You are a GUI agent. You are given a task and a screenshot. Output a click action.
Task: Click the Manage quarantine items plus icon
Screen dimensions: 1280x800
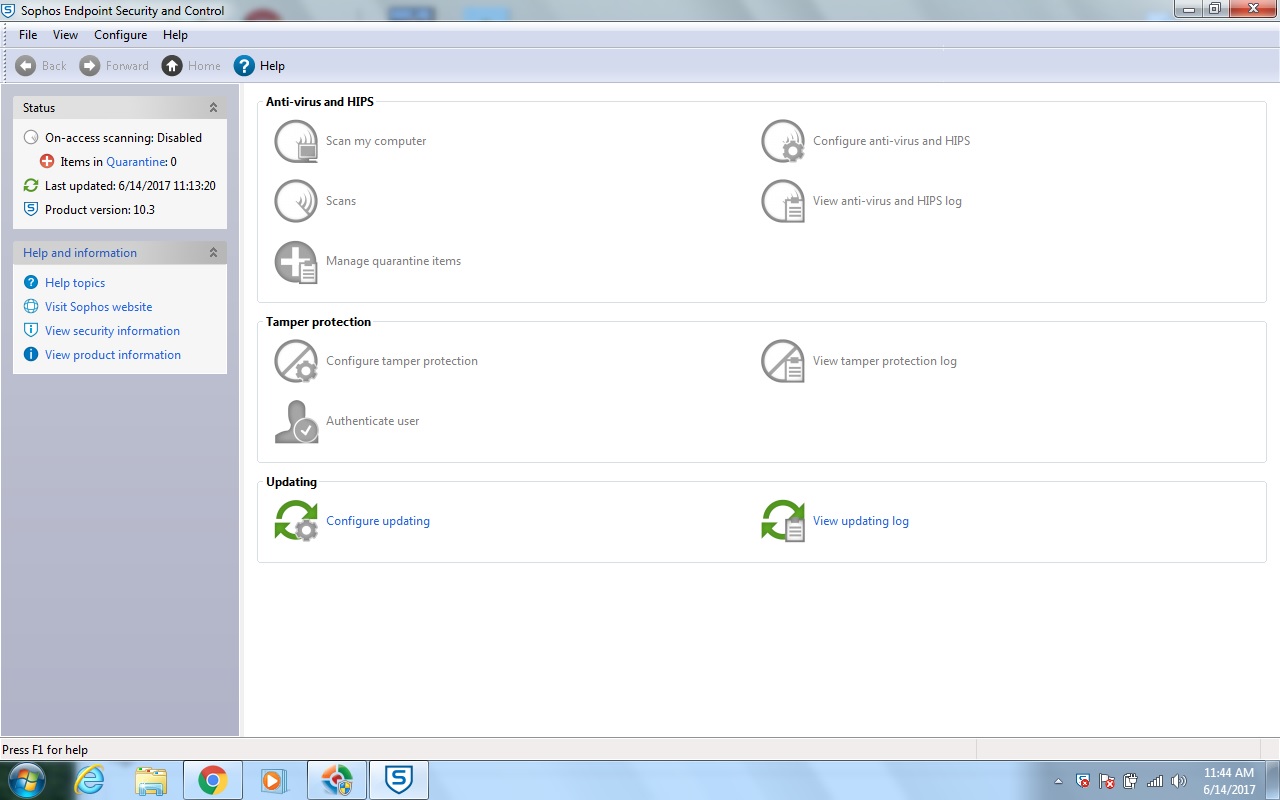(296, 261)
